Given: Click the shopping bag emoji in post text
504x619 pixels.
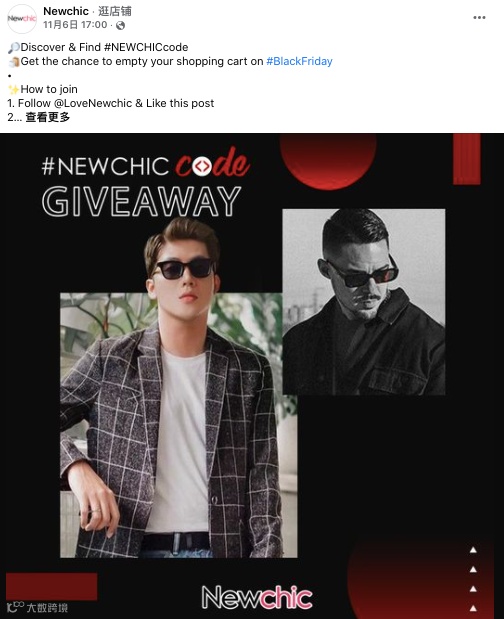Looking at the screenshot, I should point(14,62).
